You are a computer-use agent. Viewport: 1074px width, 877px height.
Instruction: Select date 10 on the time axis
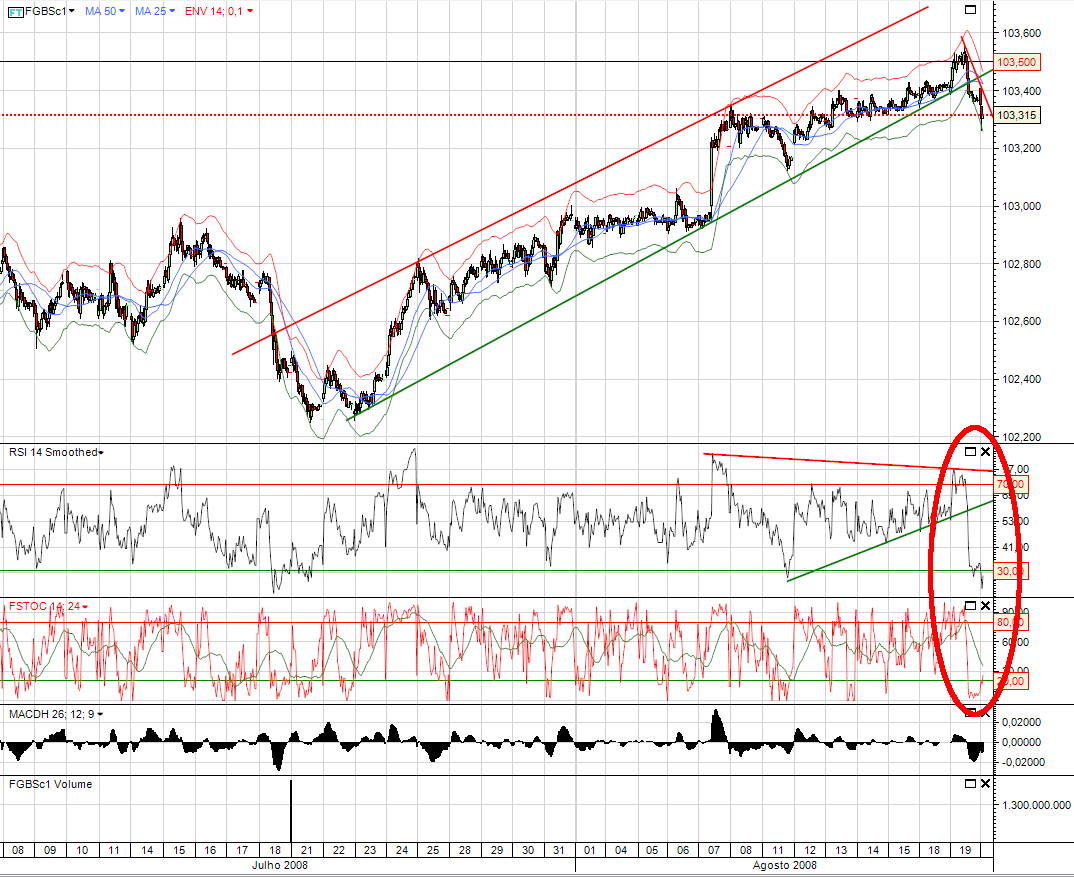coord(82,850)
